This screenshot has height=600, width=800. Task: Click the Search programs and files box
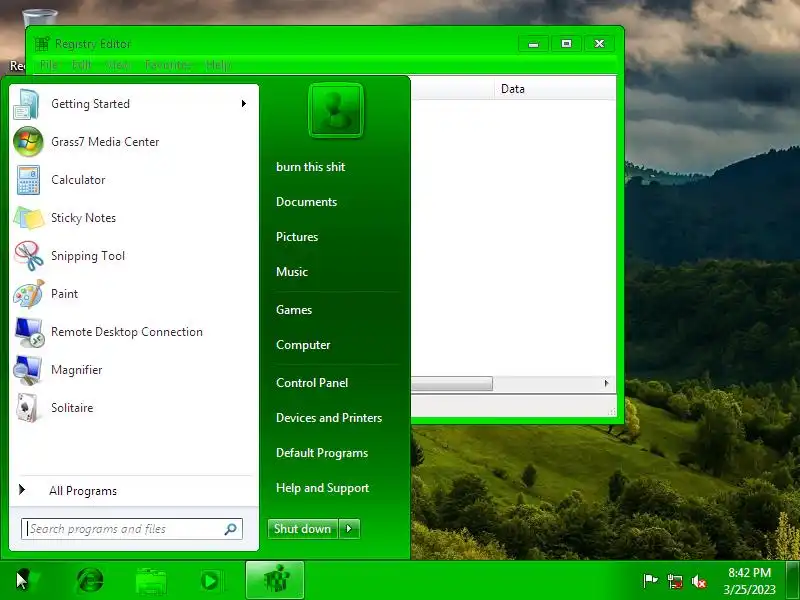[132, 529]
